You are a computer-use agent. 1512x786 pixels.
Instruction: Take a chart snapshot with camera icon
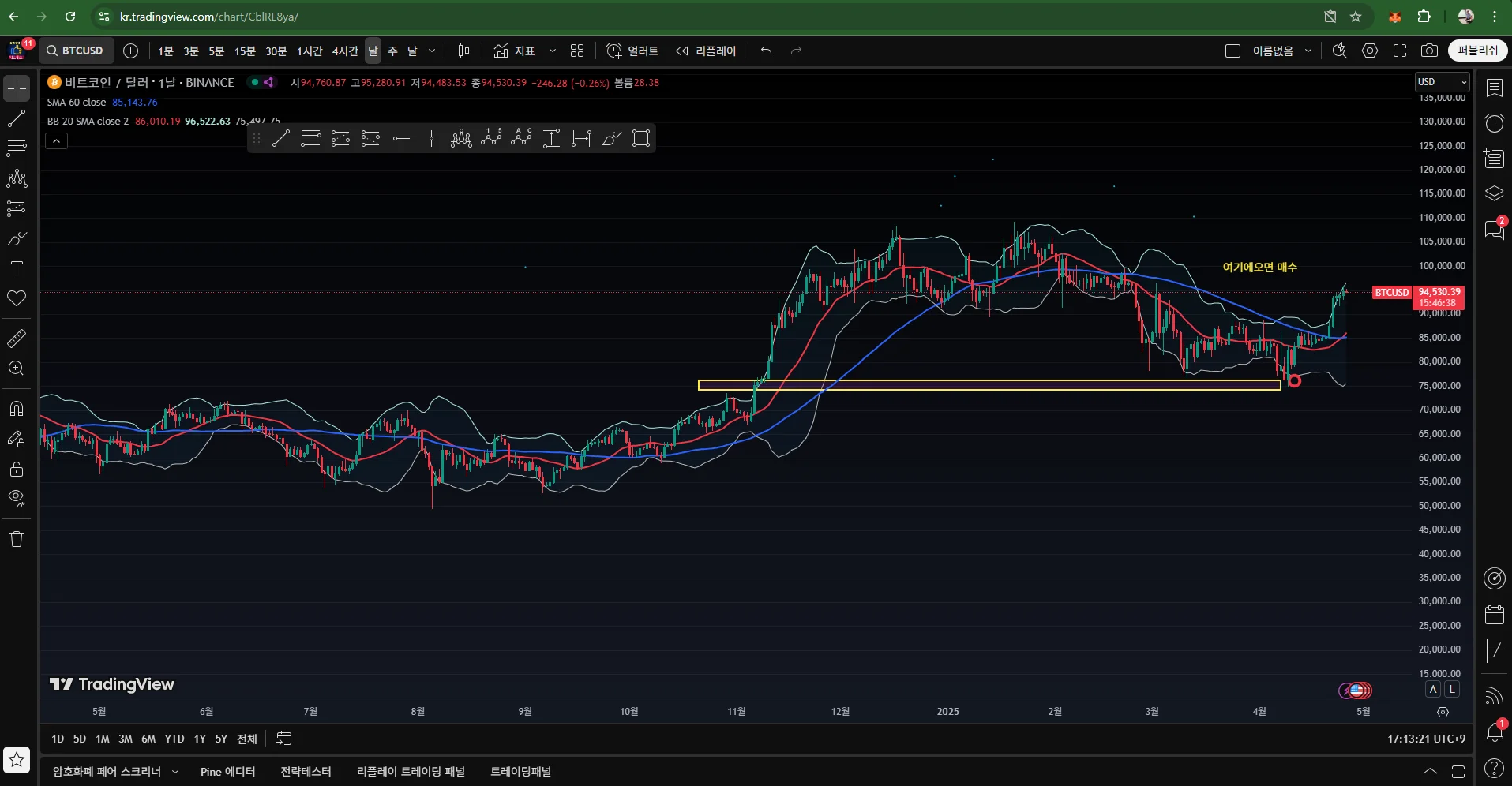(x=1429, y=51)
